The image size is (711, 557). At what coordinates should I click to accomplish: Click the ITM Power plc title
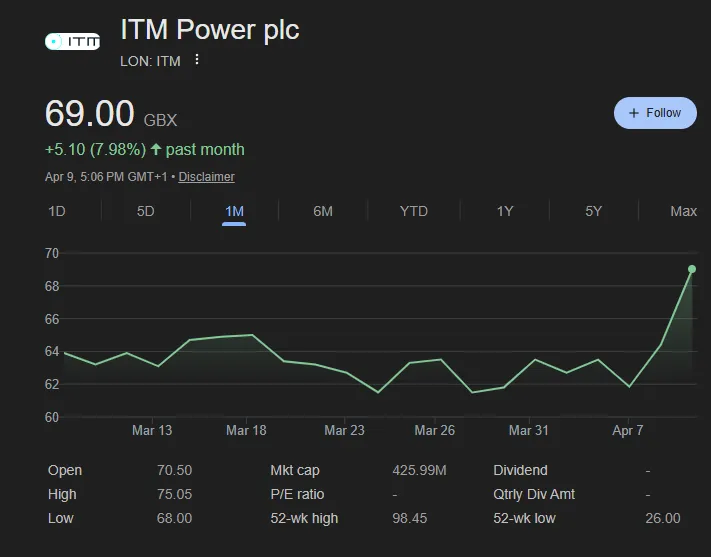(210, 29)
